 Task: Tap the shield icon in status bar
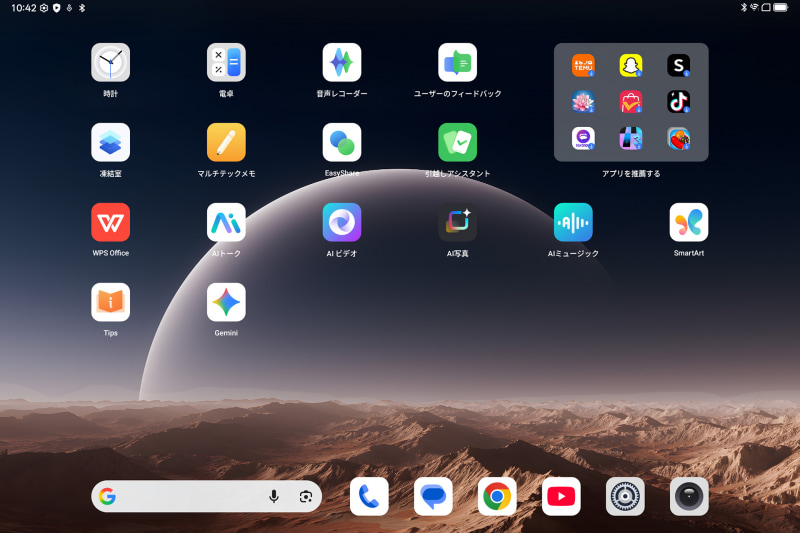pyautogui.click(x=57, y=8)
